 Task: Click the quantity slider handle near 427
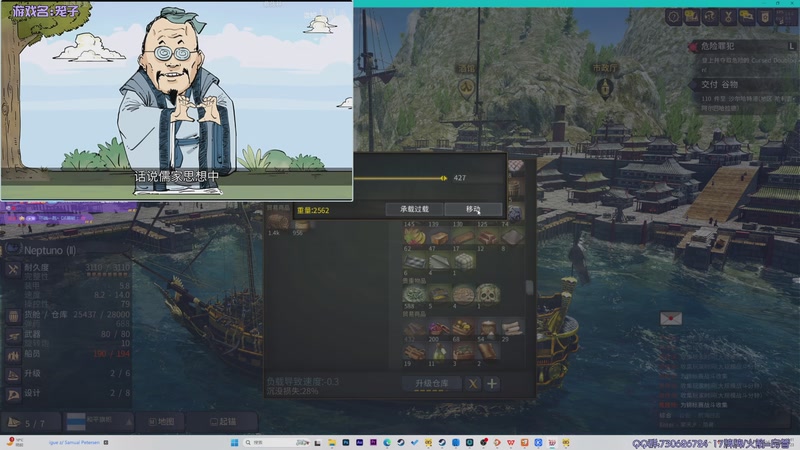pyautogui.click(x=443, y=178)
